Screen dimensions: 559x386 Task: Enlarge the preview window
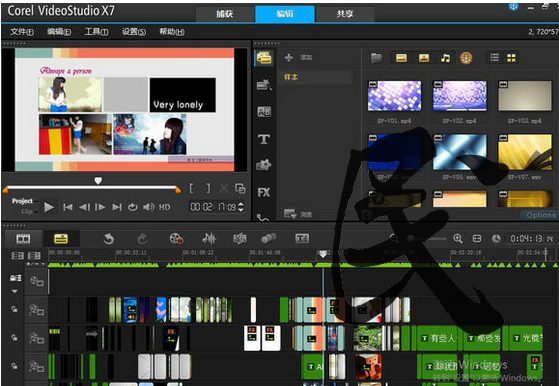240,188
